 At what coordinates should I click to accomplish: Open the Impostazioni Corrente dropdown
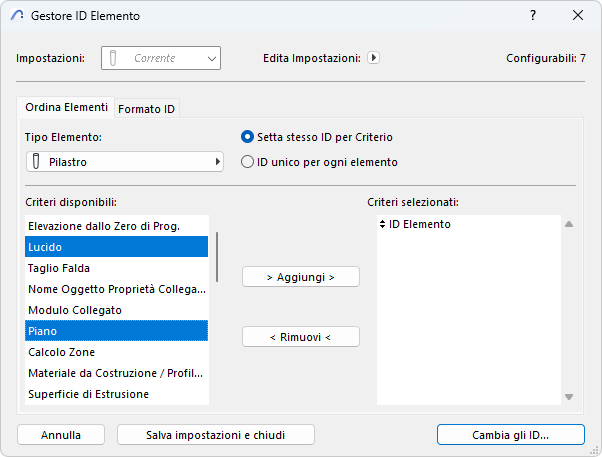coord(160,58)
